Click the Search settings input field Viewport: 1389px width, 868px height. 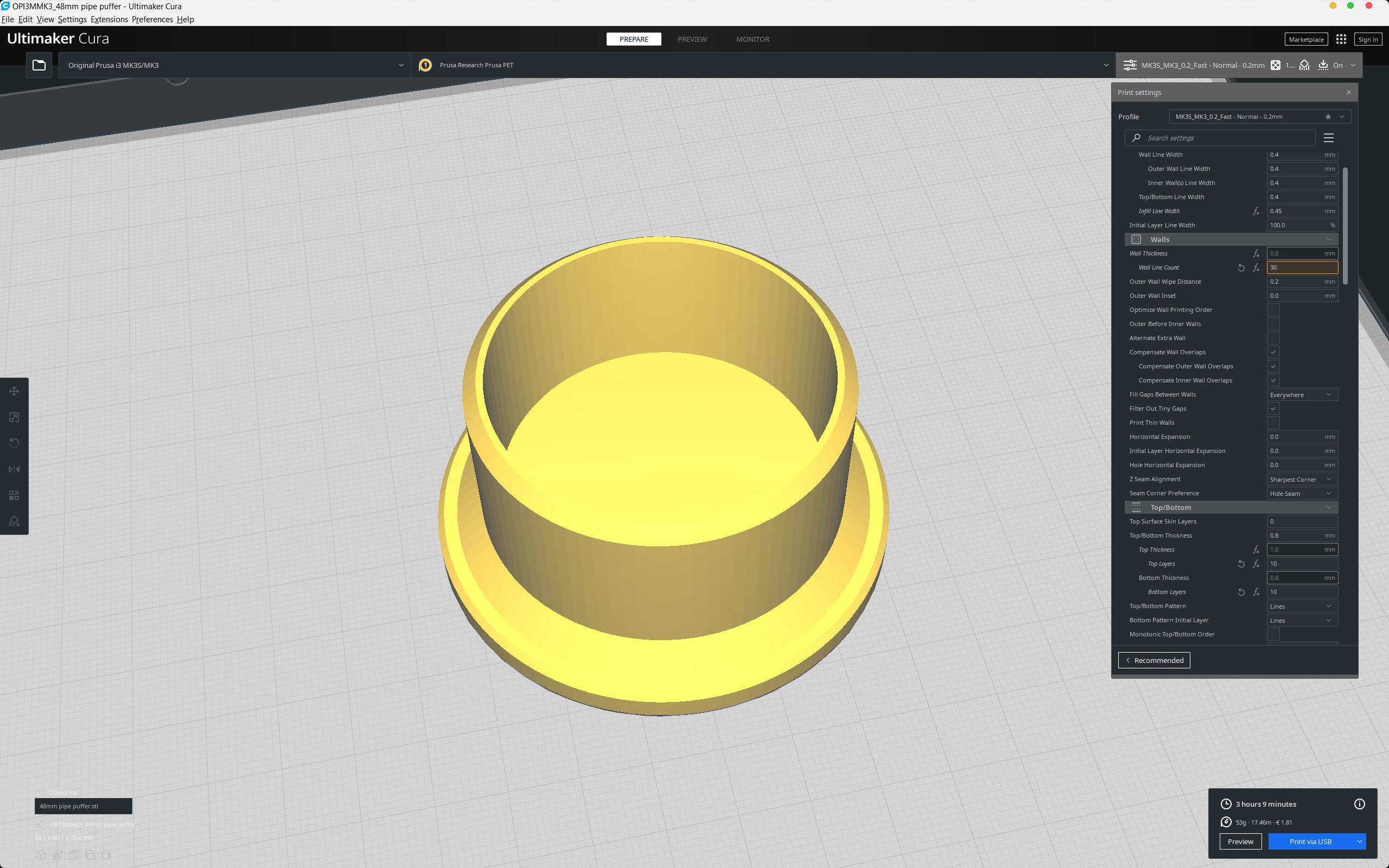click(x=1220, y=138)
